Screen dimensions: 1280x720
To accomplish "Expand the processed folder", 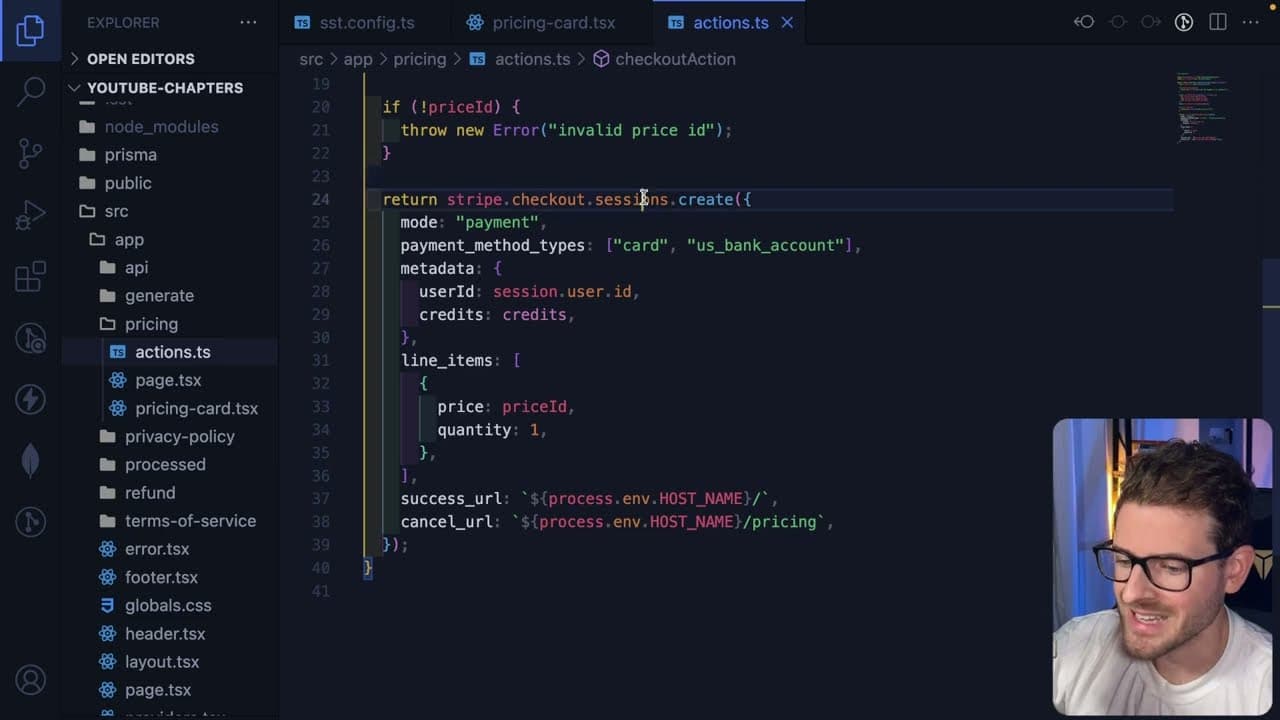I will click(165, 465).
